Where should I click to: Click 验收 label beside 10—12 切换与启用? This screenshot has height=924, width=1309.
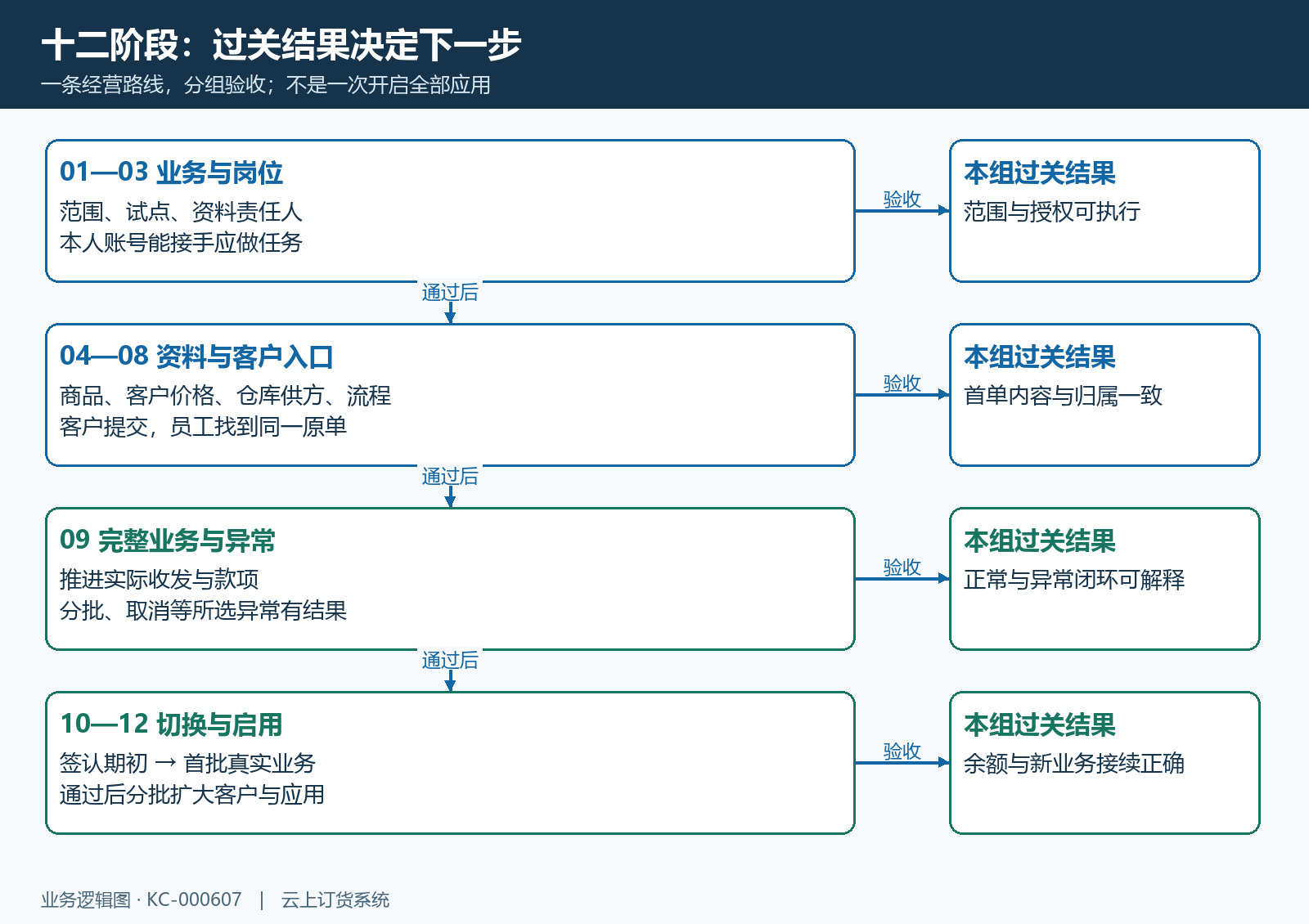click(902, 751)
